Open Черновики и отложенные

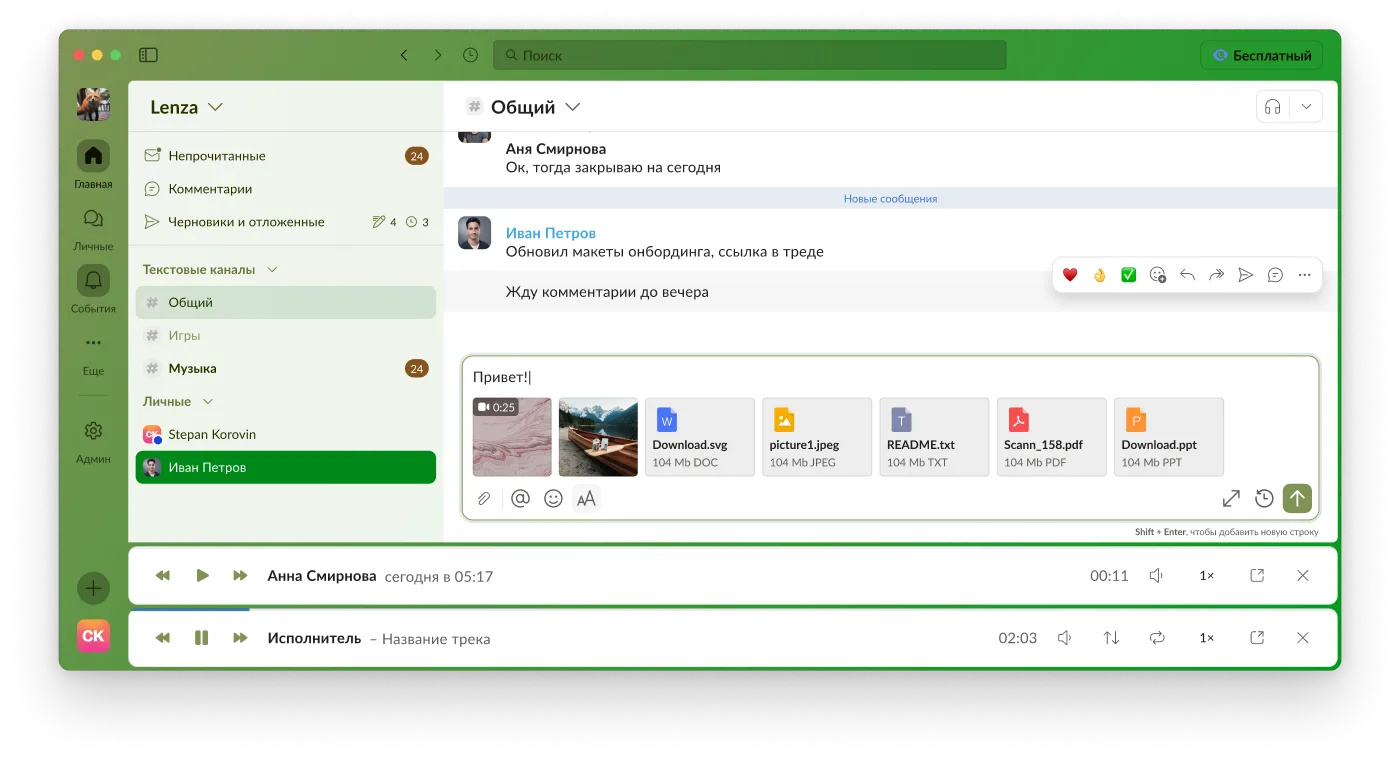(x=286, y=222)
